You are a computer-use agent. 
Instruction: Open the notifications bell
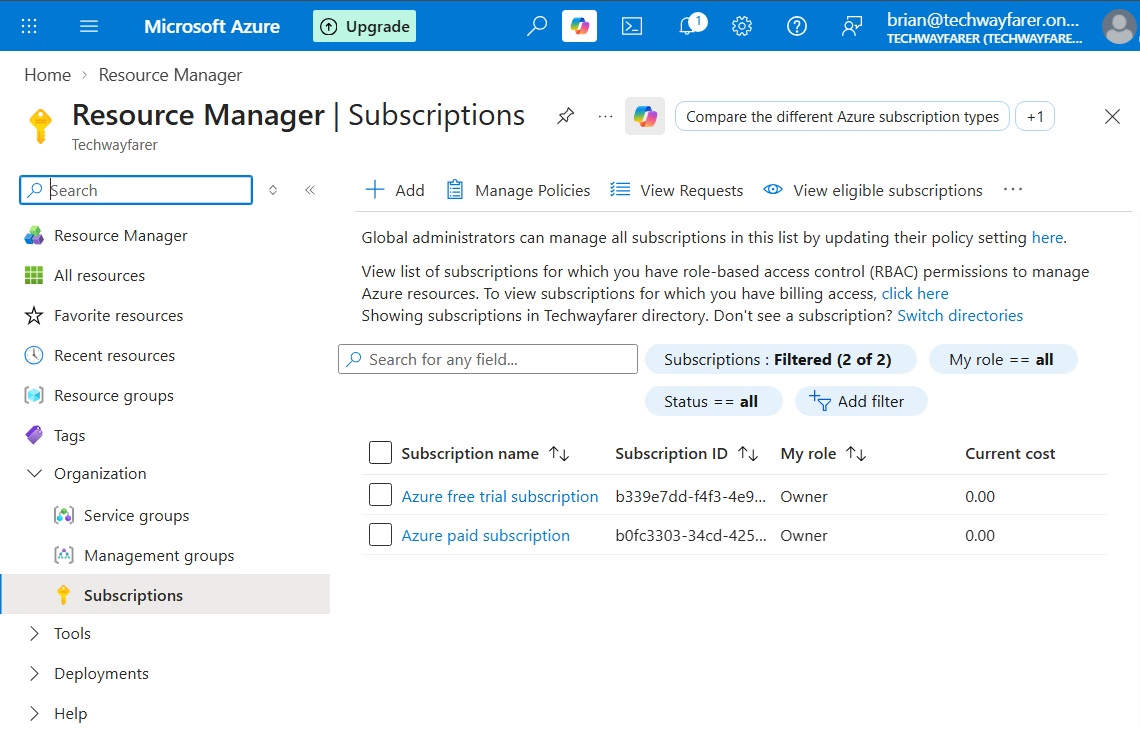pos(691,25)
